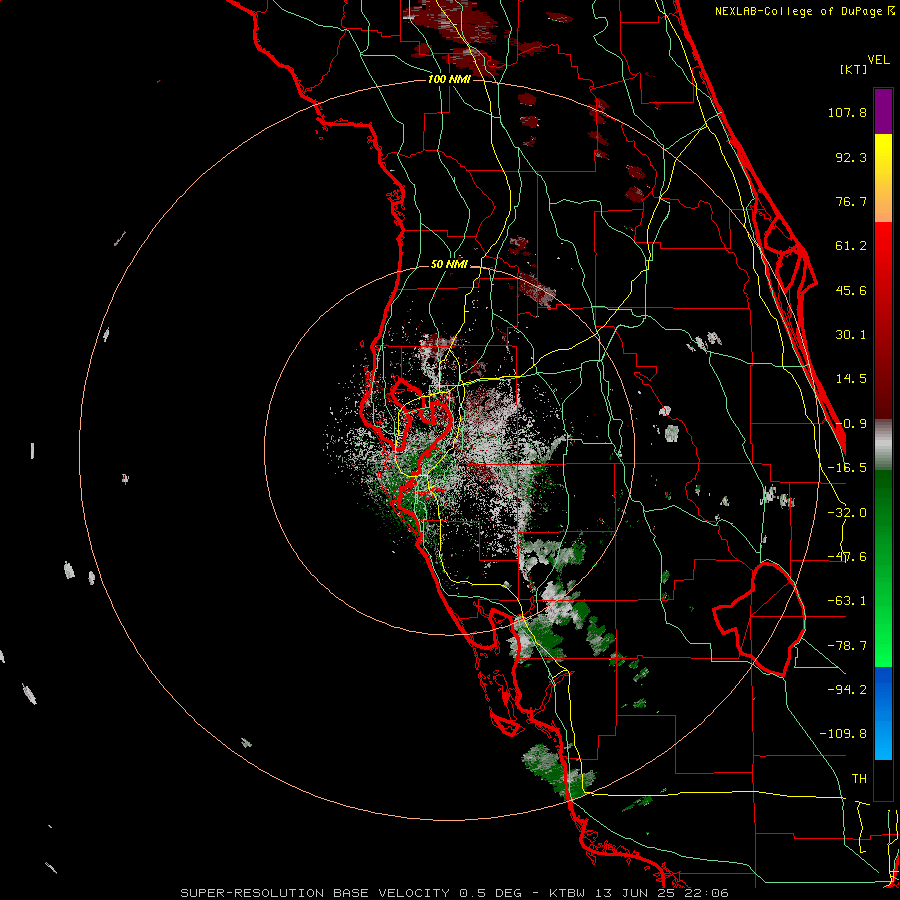Click the -78.7 velocity scale value
Viewport: 900px width, 900px height.
[847, 646]
